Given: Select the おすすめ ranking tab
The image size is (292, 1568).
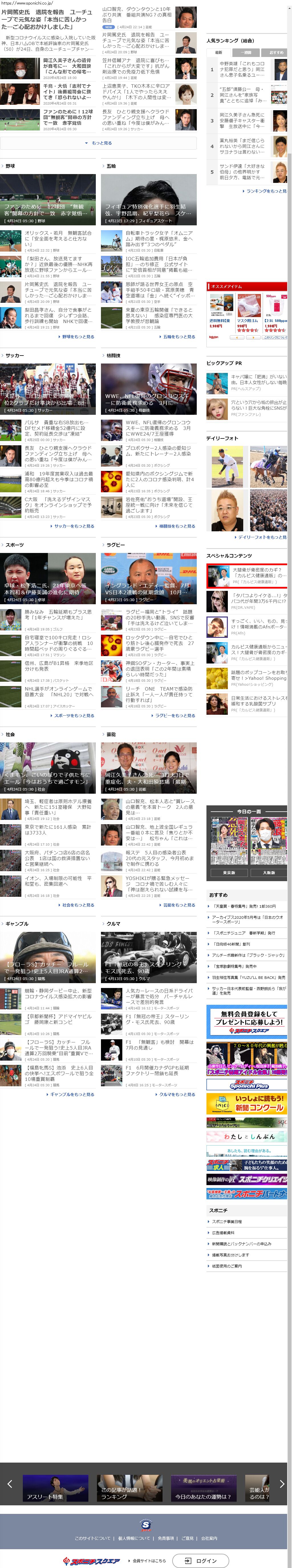Looking at the screenshot, I should (x=275, y=52).
